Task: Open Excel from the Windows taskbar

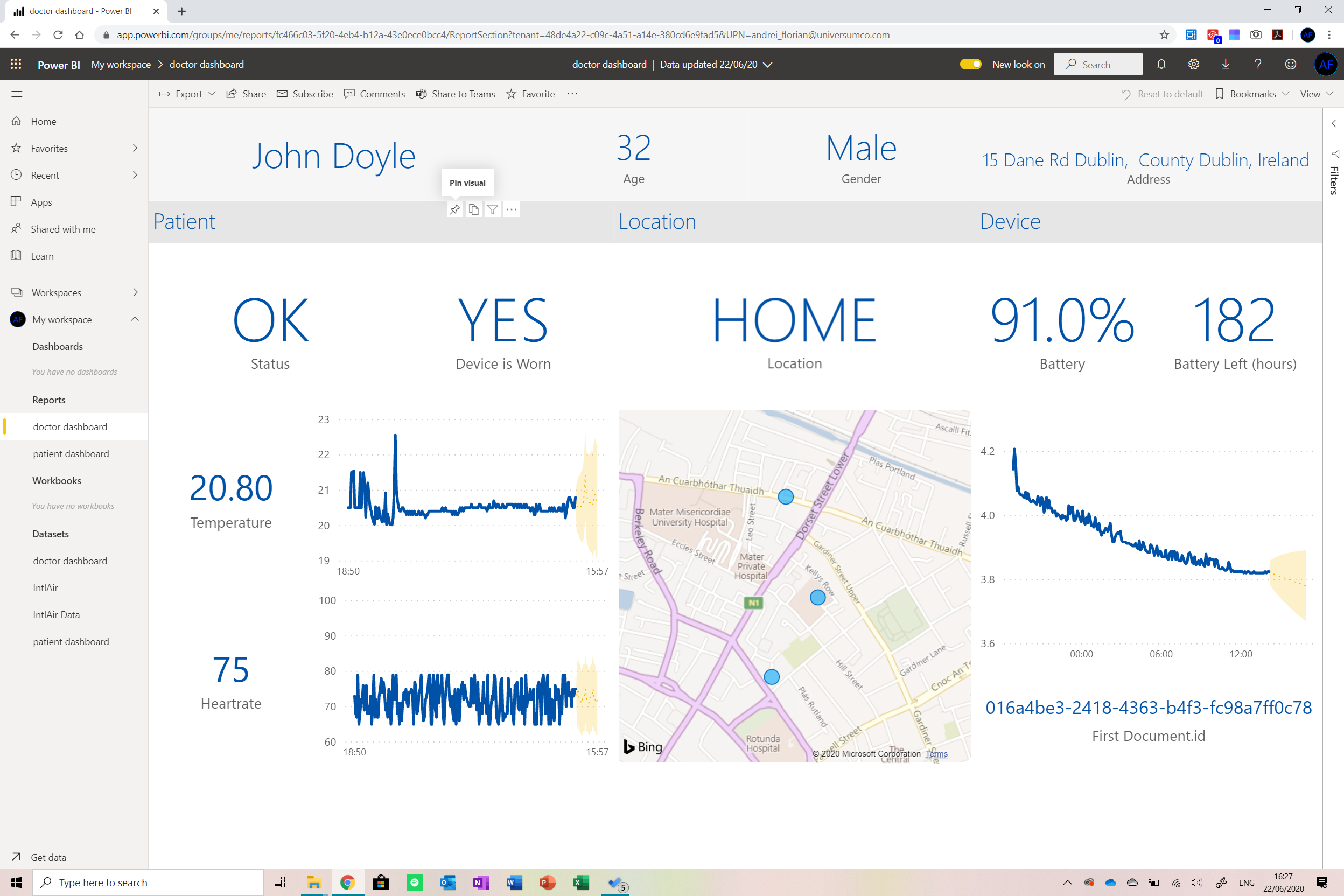Action: [x=580, y=883]
